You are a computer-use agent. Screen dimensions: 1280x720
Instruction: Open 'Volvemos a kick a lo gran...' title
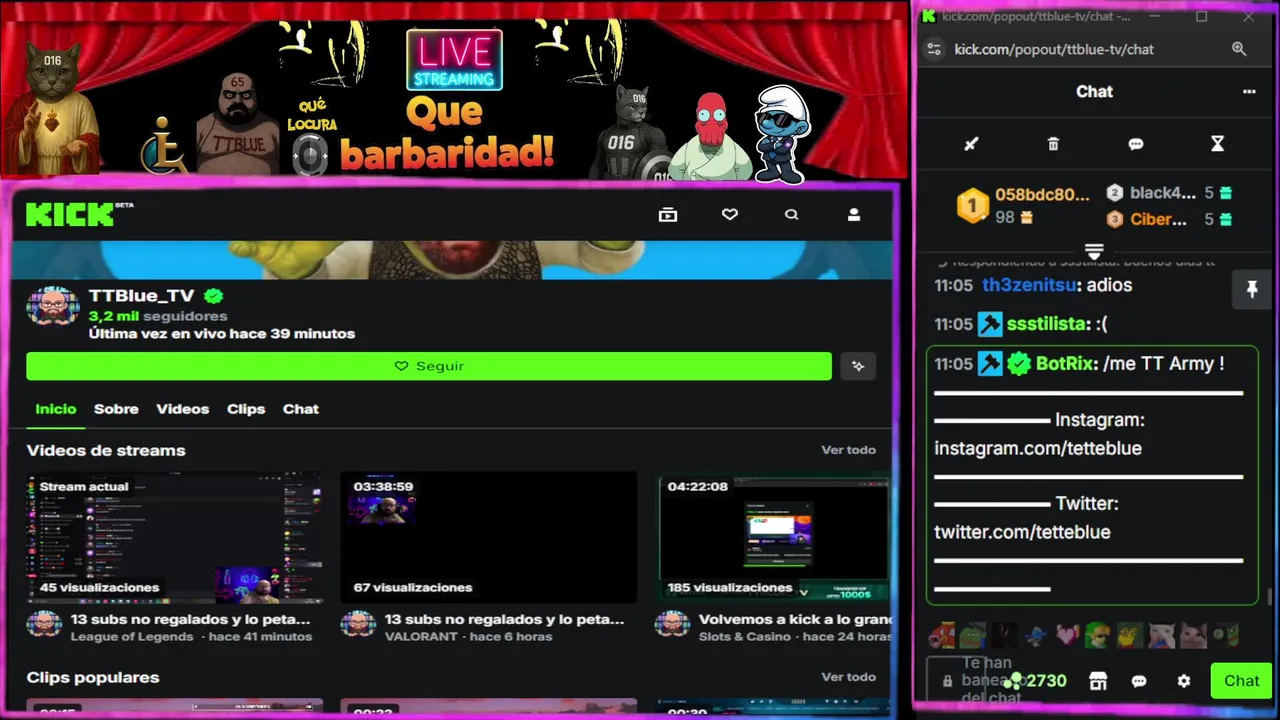[795, 620]
